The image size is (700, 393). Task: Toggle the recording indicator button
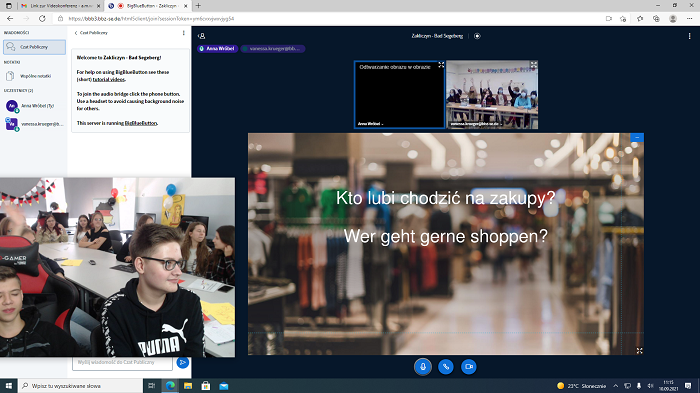477,36
